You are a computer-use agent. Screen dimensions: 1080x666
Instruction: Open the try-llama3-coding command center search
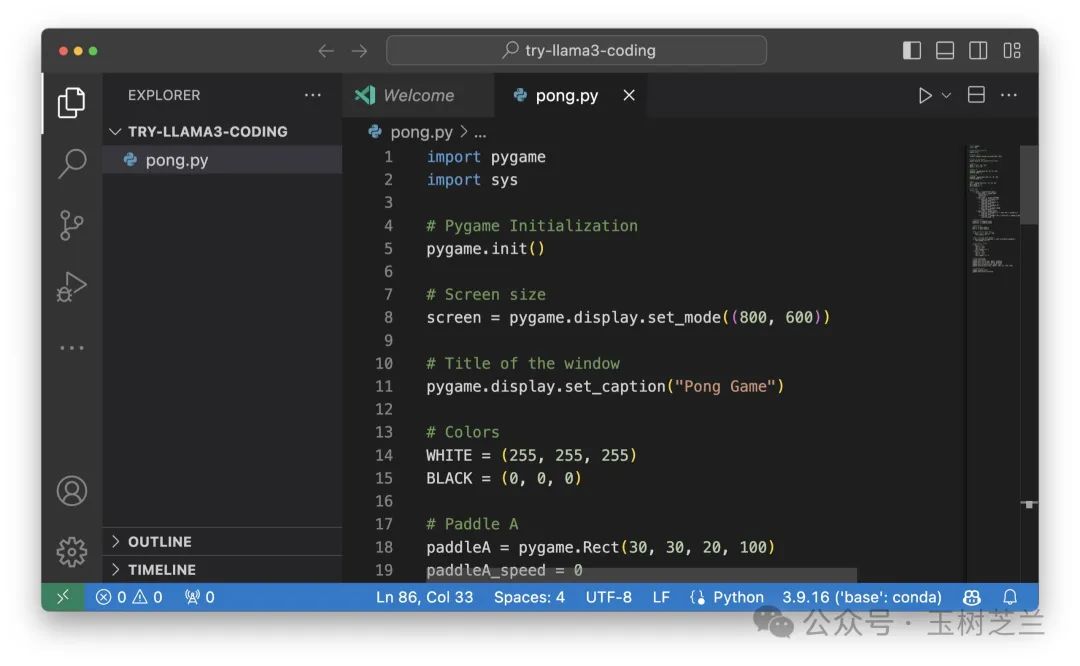click(577, 50)
